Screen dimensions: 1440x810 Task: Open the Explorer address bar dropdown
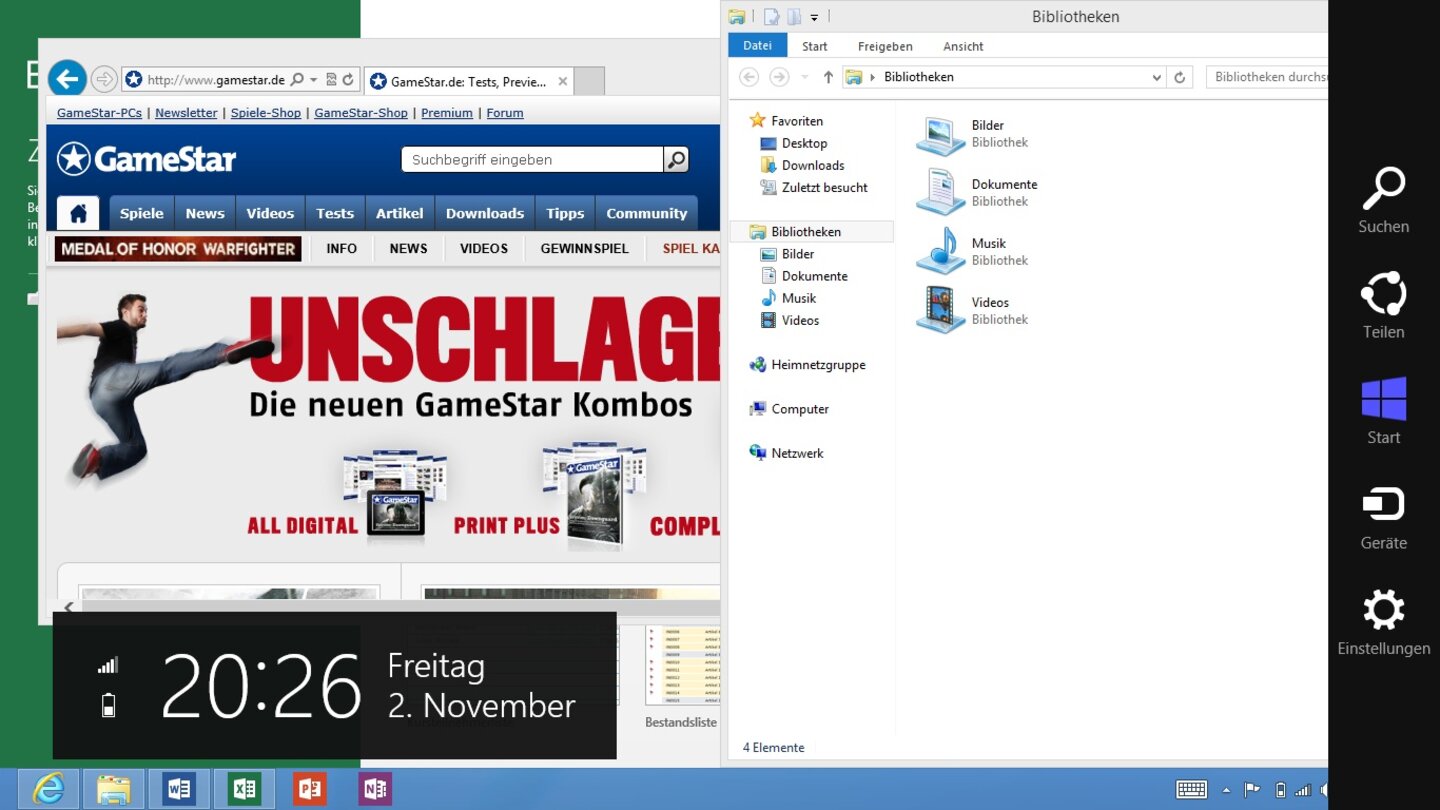pos(1156,77)
